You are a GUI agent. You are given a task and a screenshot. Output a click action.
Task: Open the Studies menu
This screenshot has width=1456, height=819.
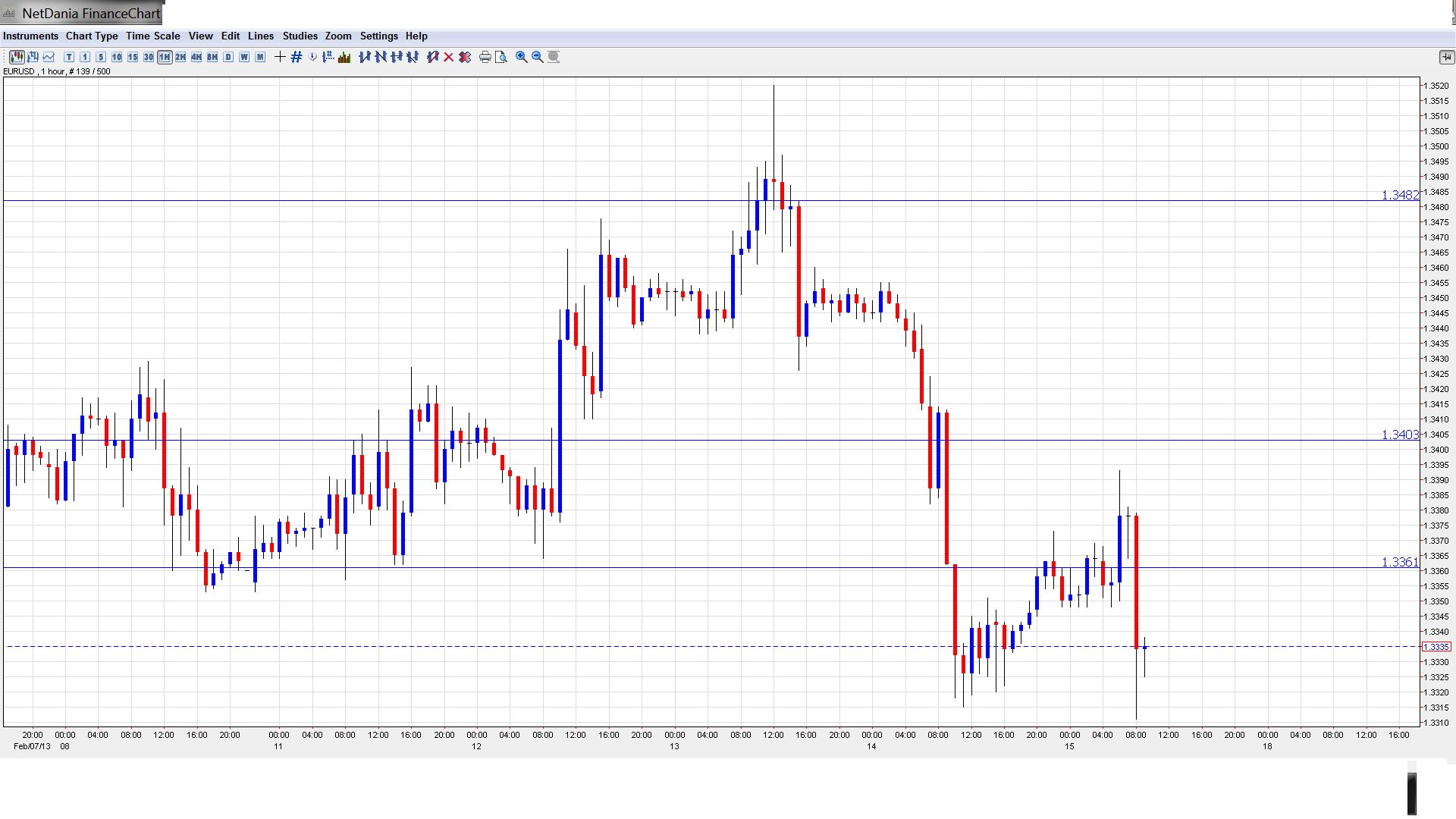pyautogui.click(x=300, y=36)
